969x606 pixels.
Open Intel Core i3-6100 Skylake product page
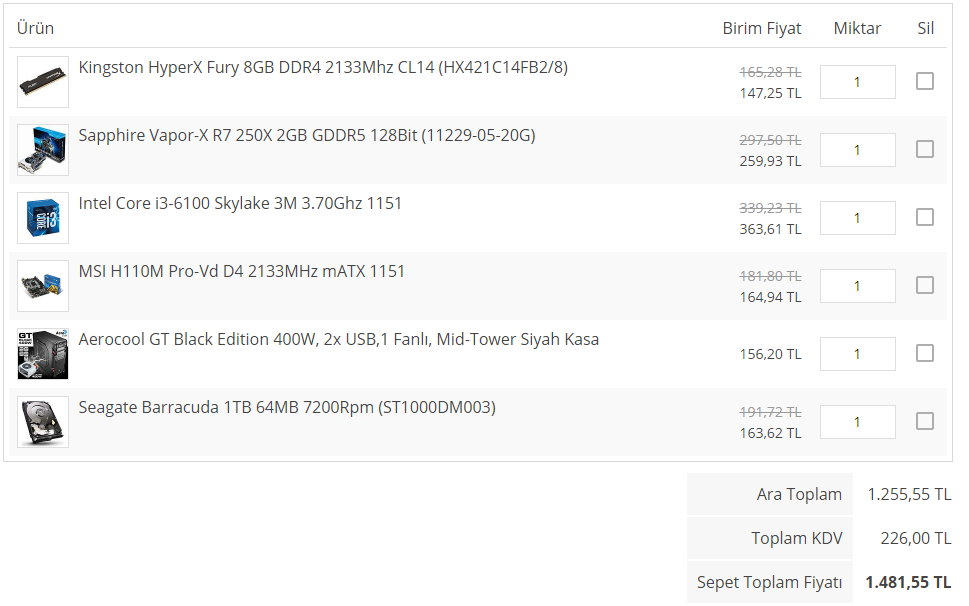click(240, 204)
